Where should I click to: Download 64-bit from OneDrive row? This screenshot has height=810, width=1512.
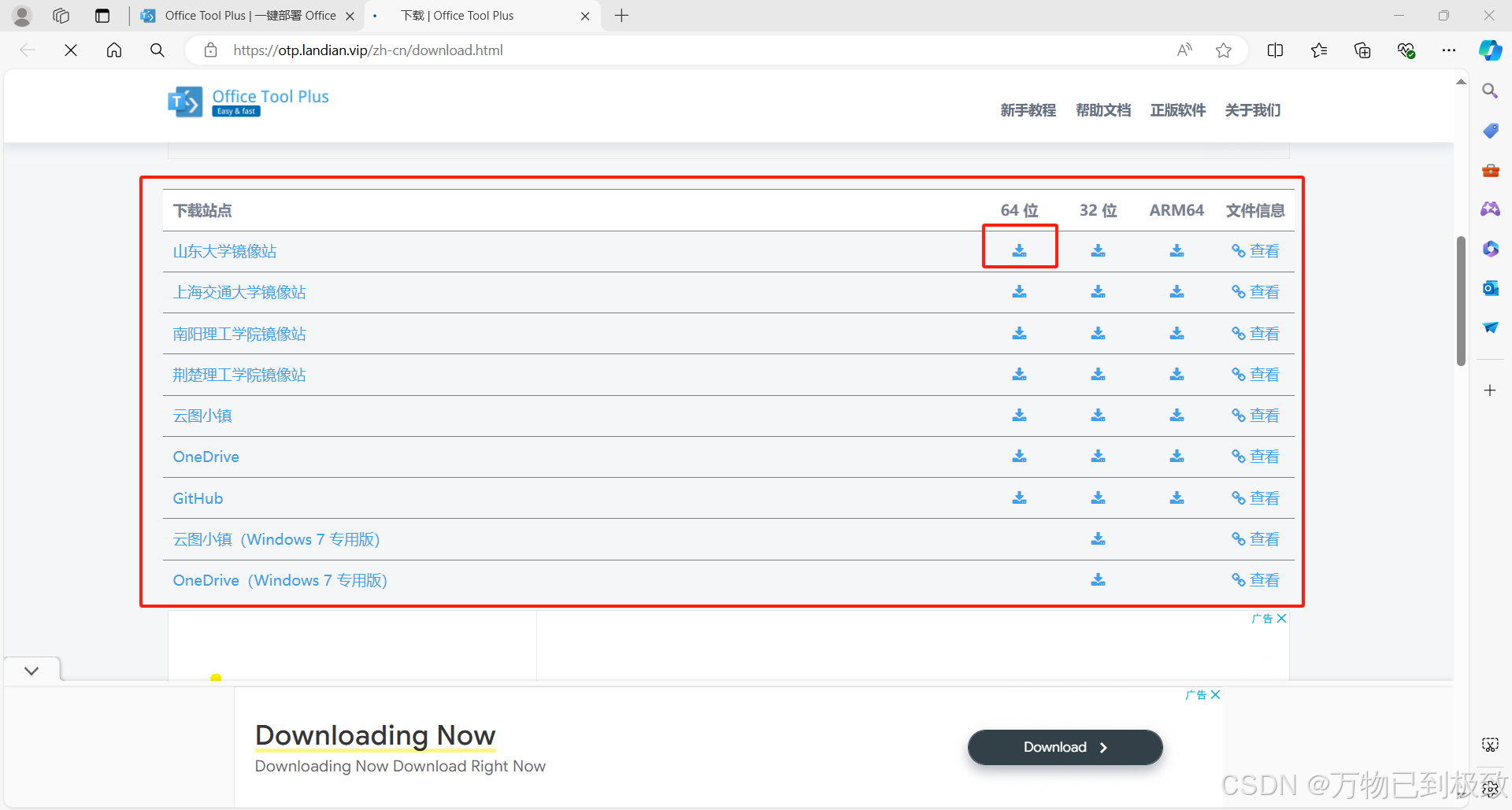1019,456
